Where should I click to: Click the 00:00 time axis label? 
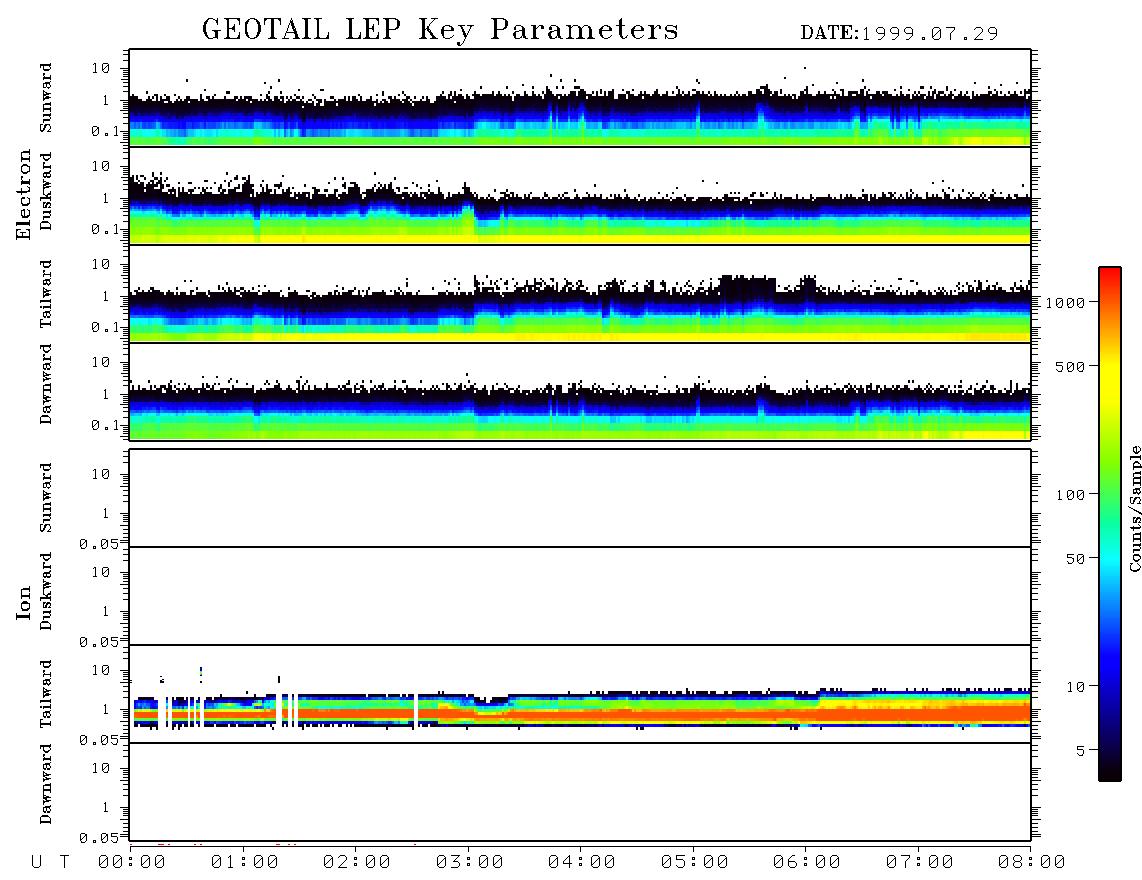tap(132, 863)
